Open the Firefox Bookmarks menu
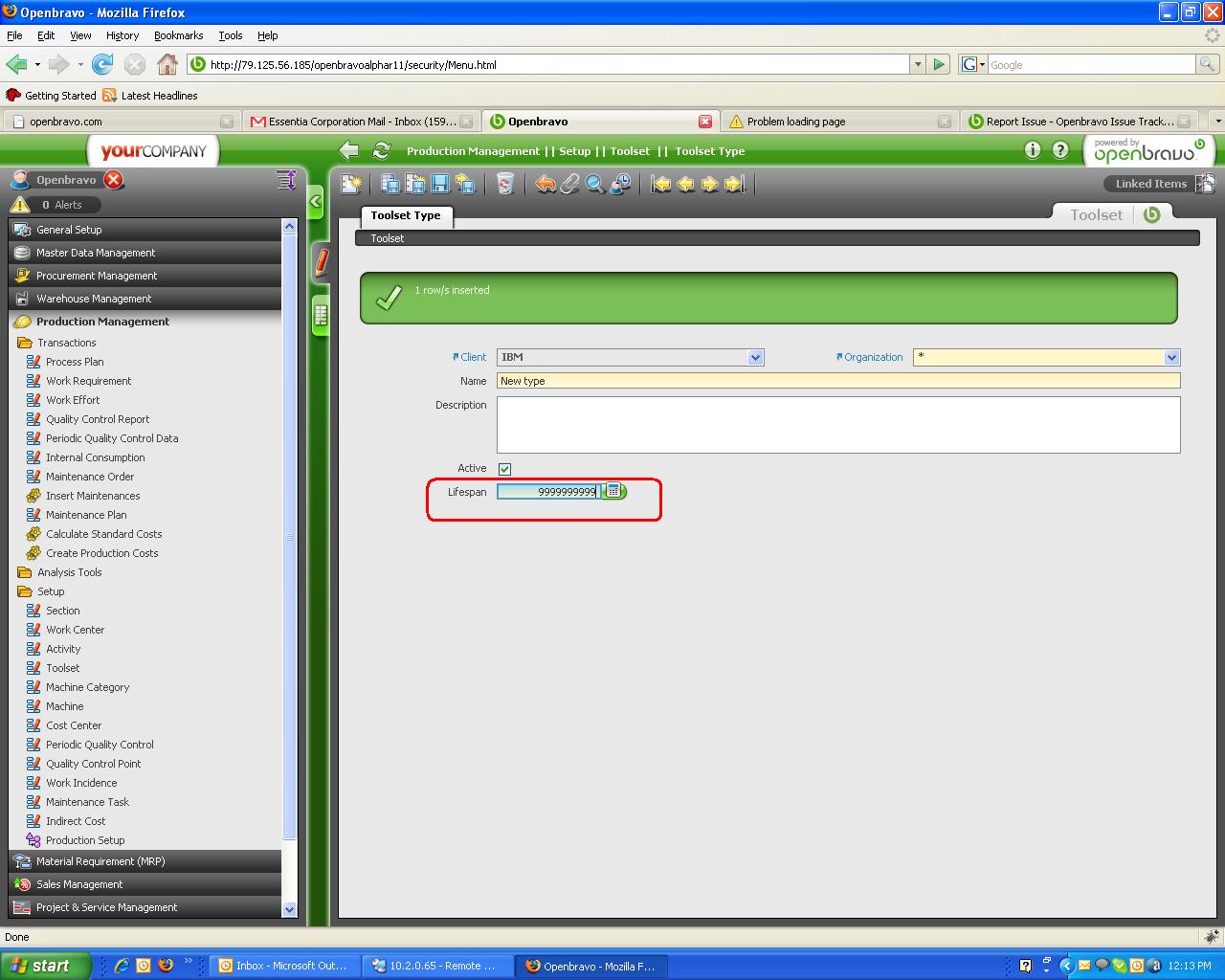This screenshot has width=1225, height=980. click(178, 35)
